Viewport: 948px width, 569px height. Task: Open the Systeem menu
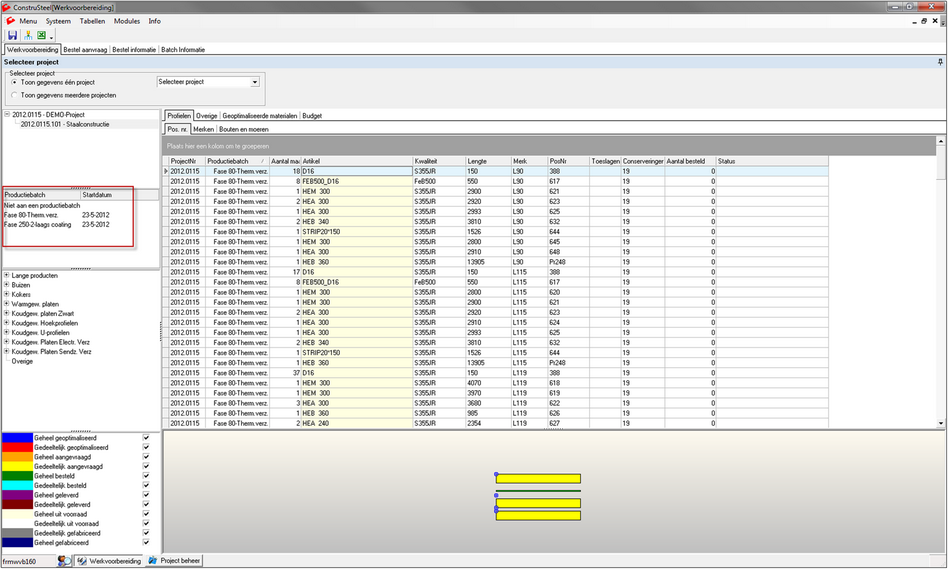coord(58,21)
